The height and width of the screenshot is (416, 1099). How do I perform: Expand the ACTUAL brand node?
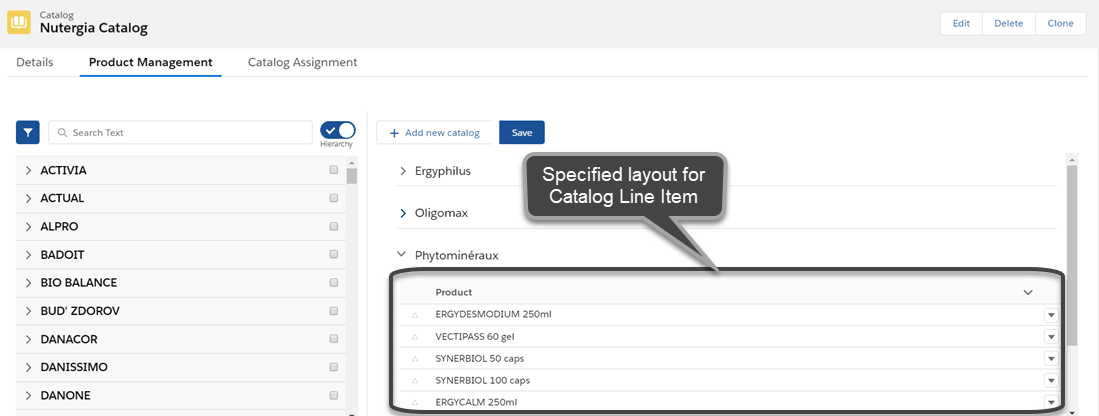pos(29,199)
